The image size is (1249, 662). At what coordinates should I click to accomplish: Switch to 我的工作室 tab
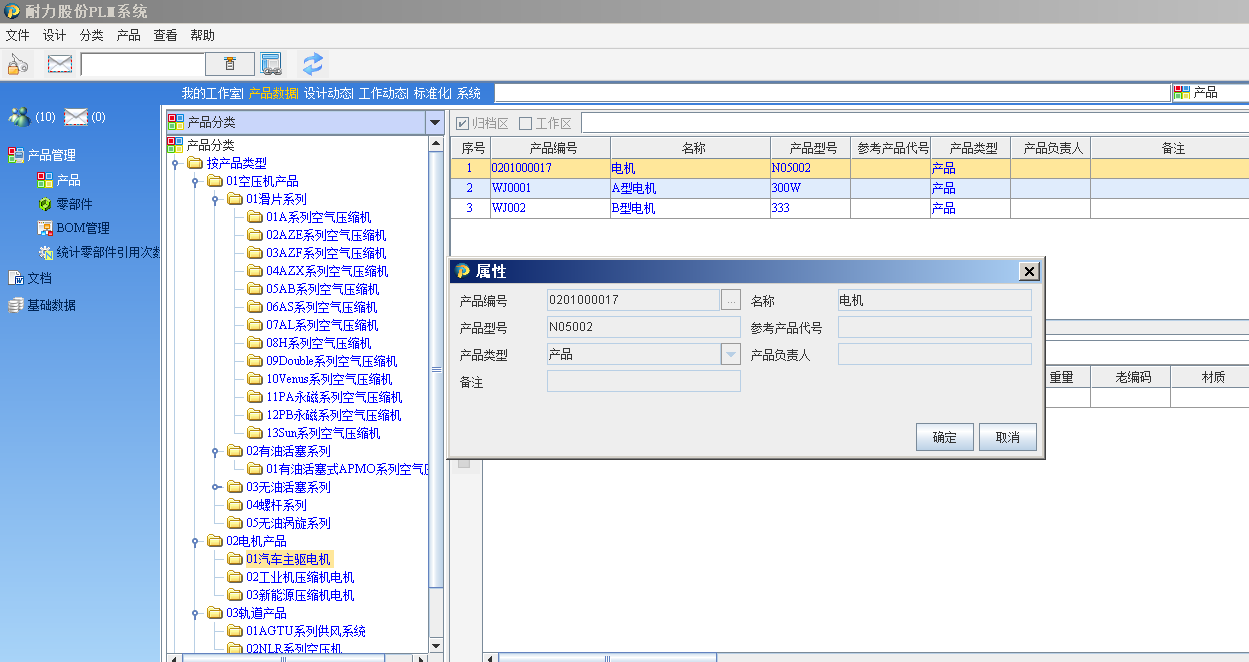click(x=211, y=93)
